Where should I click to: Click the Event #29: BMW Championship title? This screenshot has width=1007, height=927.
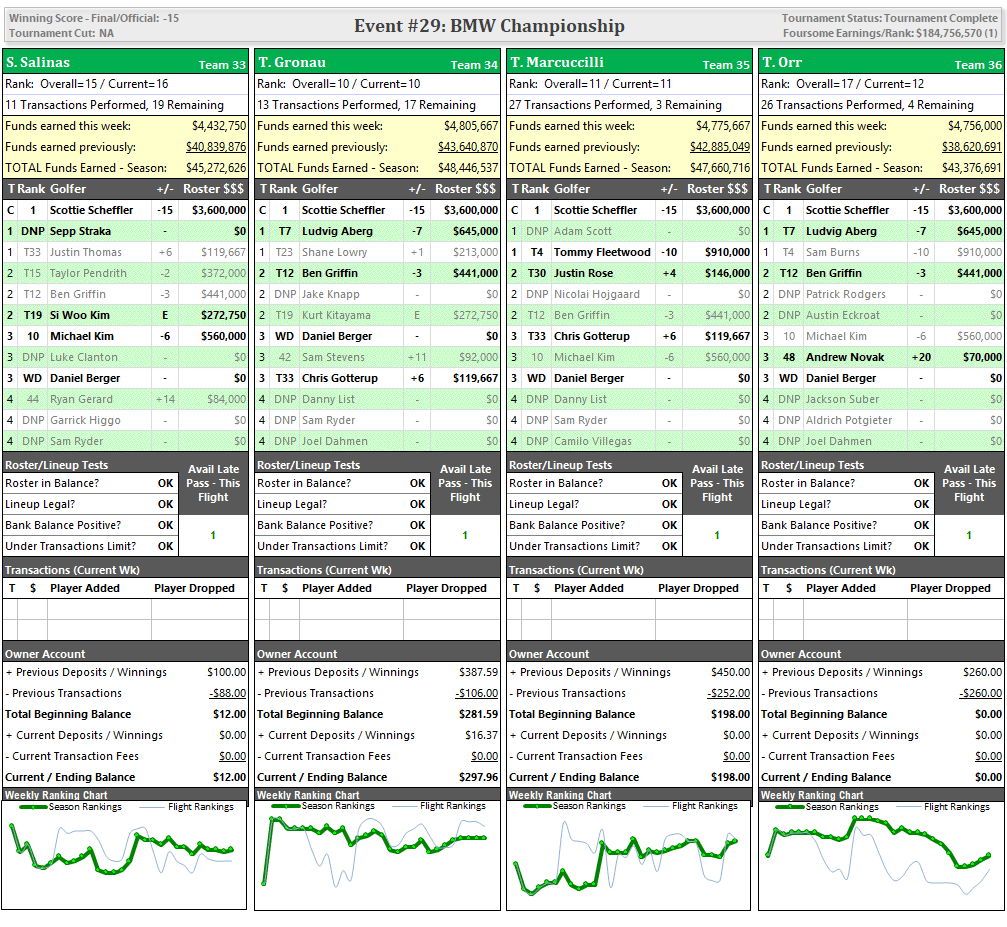[489, 26]
